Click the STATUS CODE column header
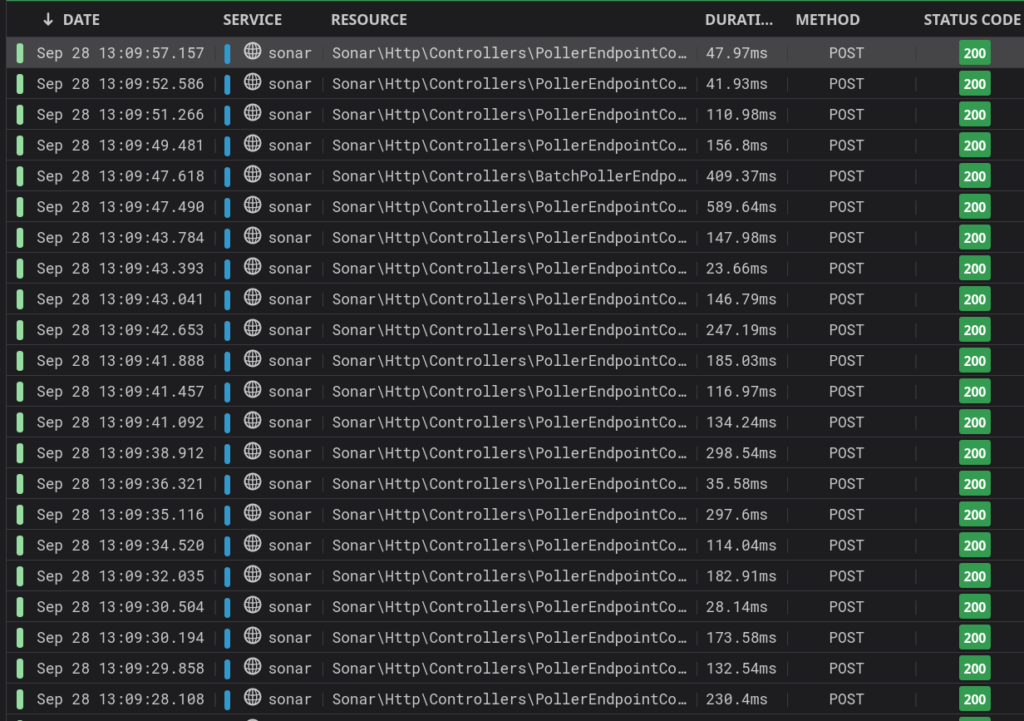Screen dimensions: 1024x721 coord(971,19)
